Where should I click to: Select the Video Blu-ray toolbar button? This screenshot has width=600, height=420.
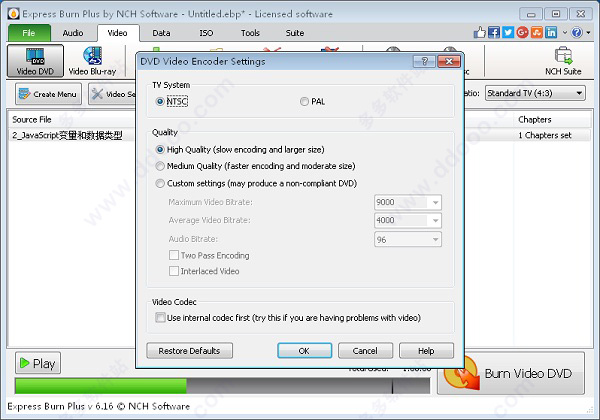(92, 61)
